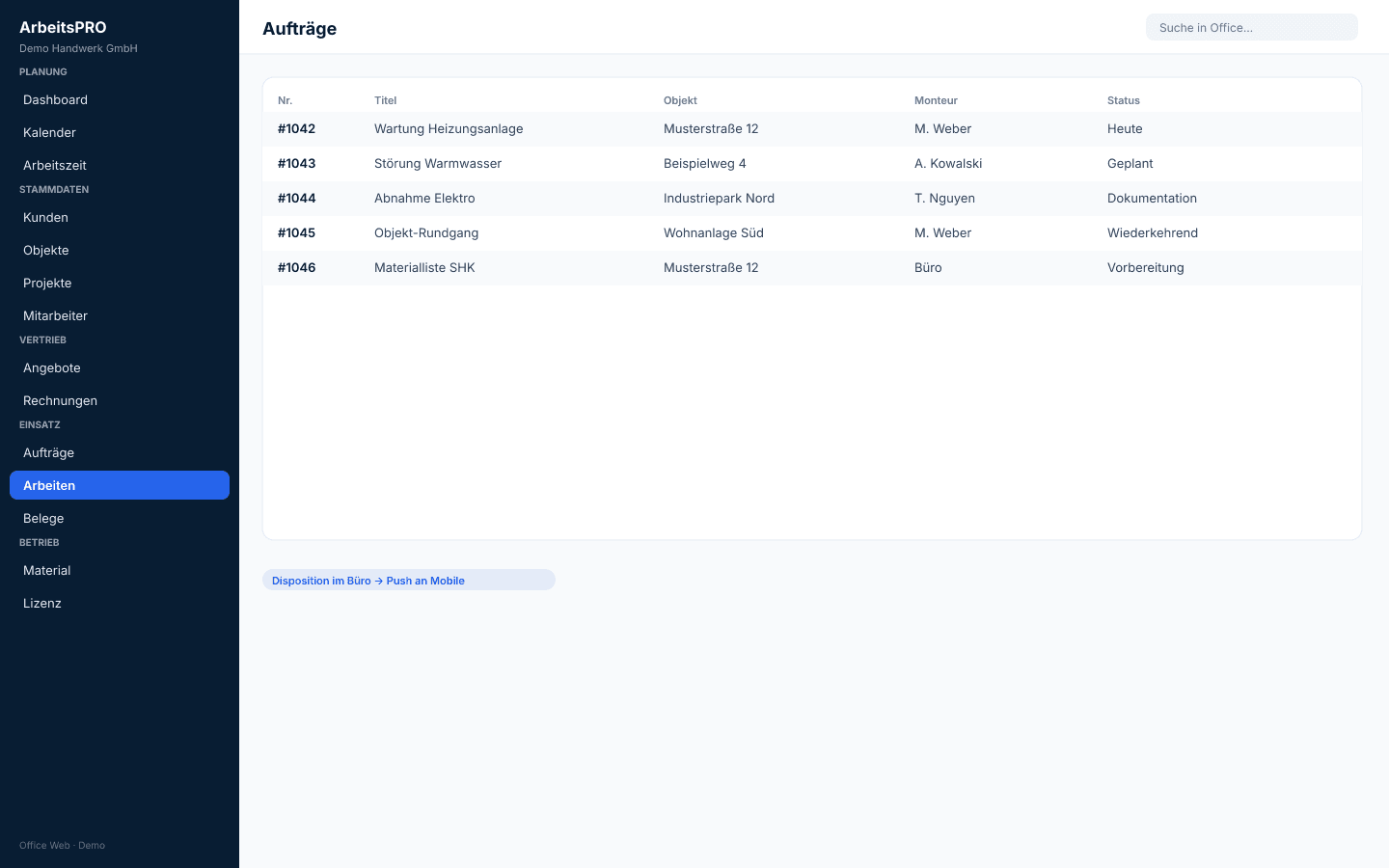Click the Titel column header
This screenshot has width=1389, height=868.
385,100
